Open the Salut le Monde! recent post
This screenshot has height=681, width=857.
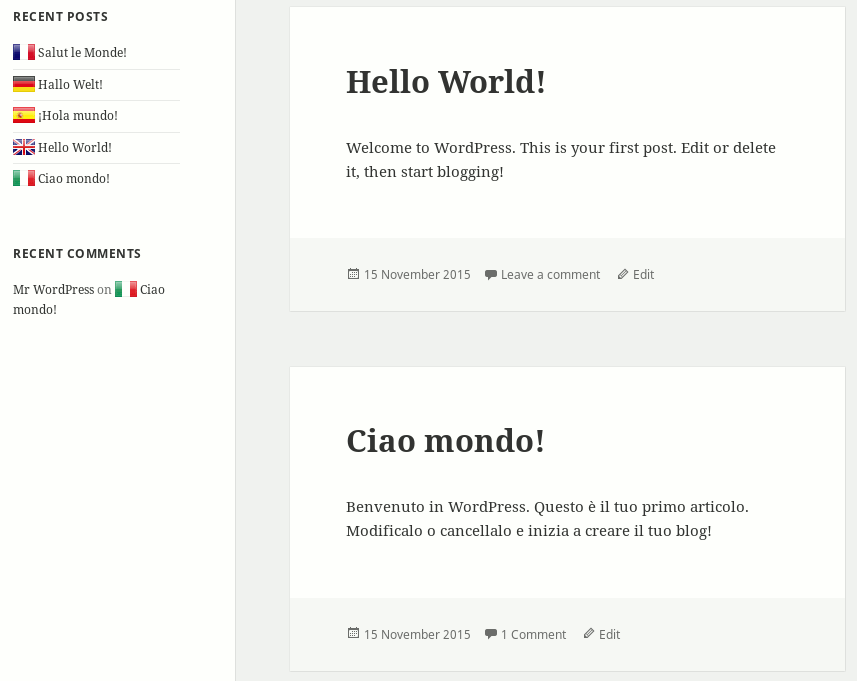(x=82, y=52)
